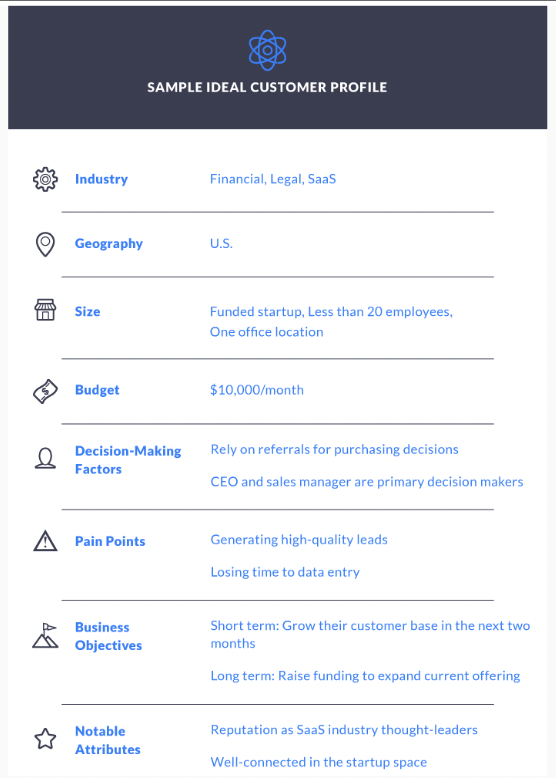Click Rely on referrals for purchasing decisions

tap(334, 450)
